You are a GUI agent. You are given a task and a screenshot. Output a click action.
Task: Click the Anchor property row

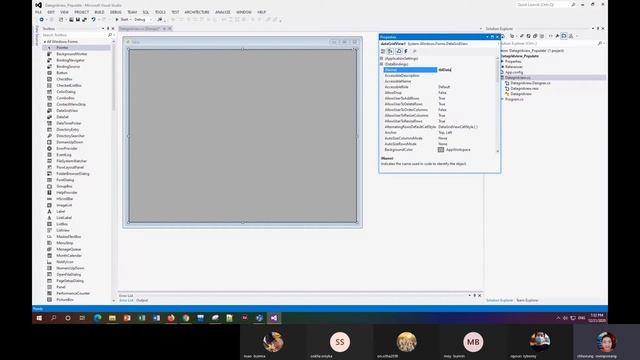tap(439, 133)
